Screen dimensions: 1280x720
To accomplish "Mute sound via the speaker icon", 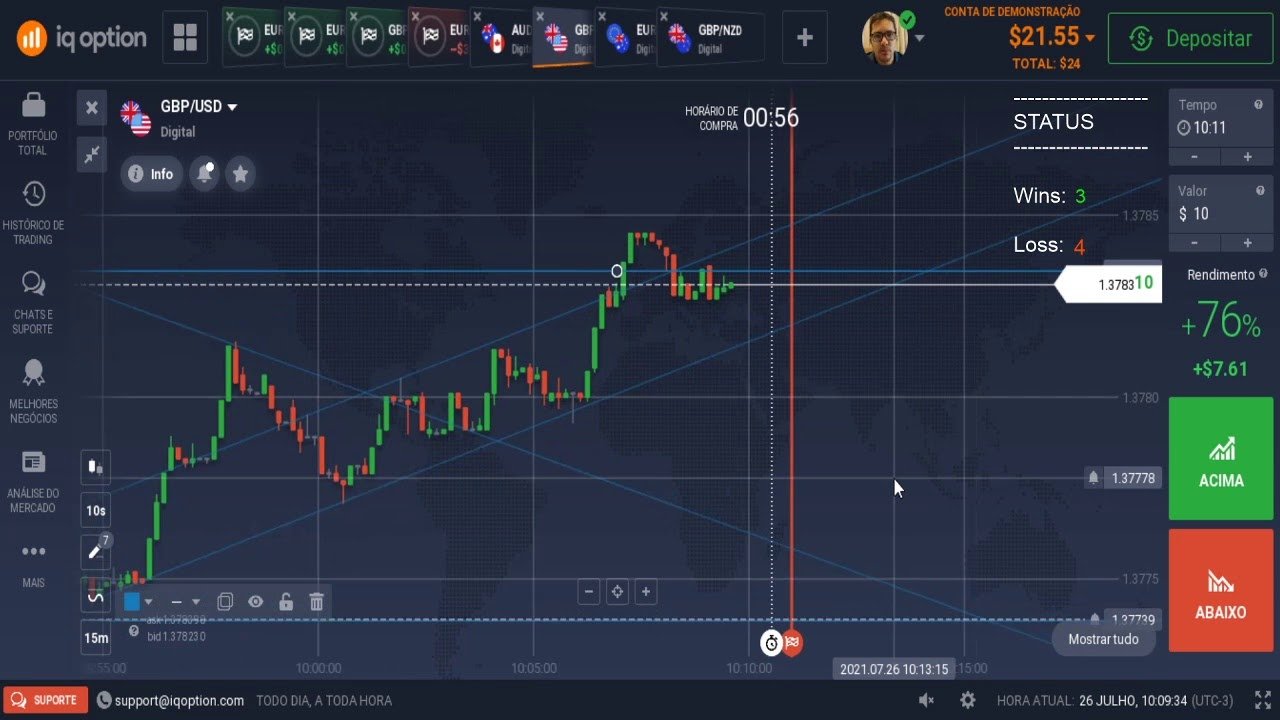I will pos(925,700).
